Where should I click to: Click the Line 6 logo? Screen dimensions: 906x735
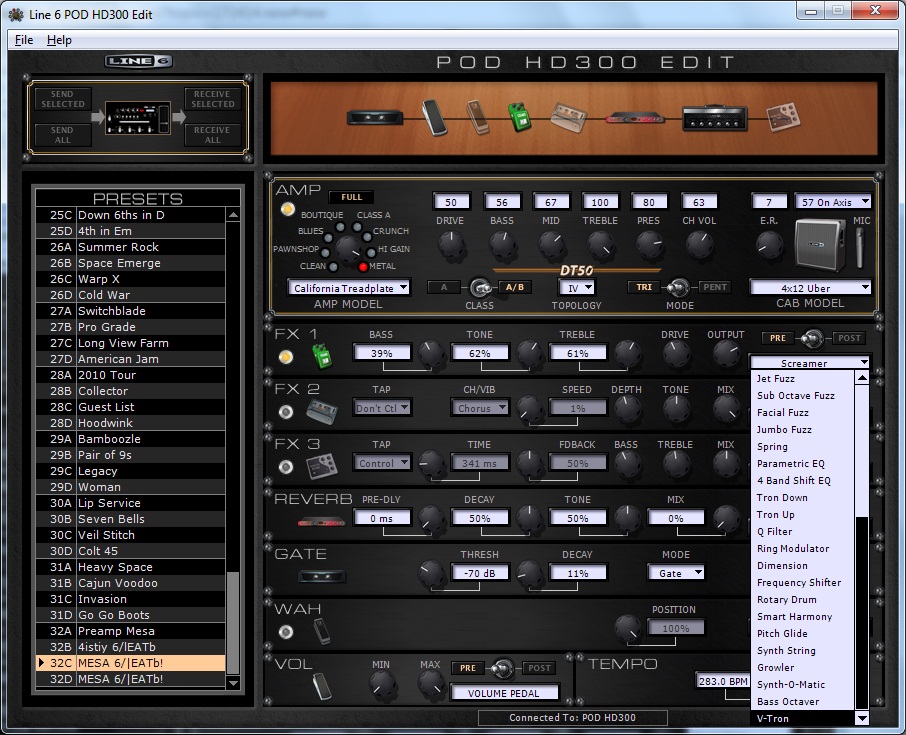tap(139, 61)
